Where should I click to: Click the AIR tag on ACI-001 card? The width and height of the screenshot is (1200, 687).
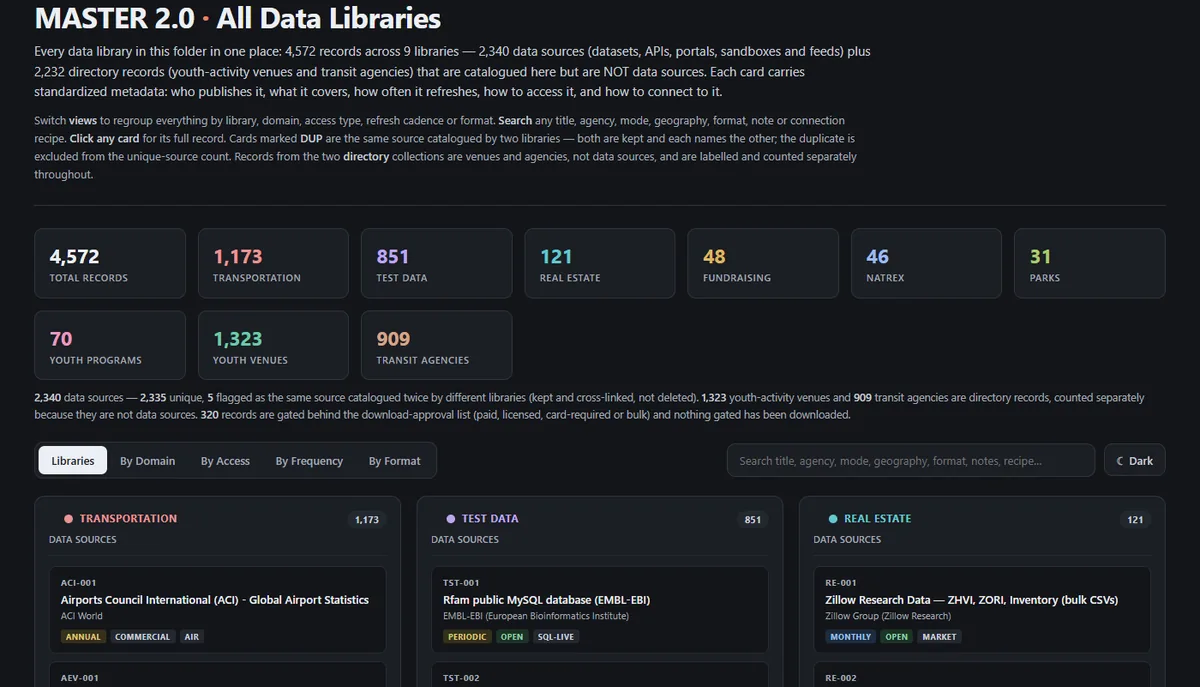point(191,636)
